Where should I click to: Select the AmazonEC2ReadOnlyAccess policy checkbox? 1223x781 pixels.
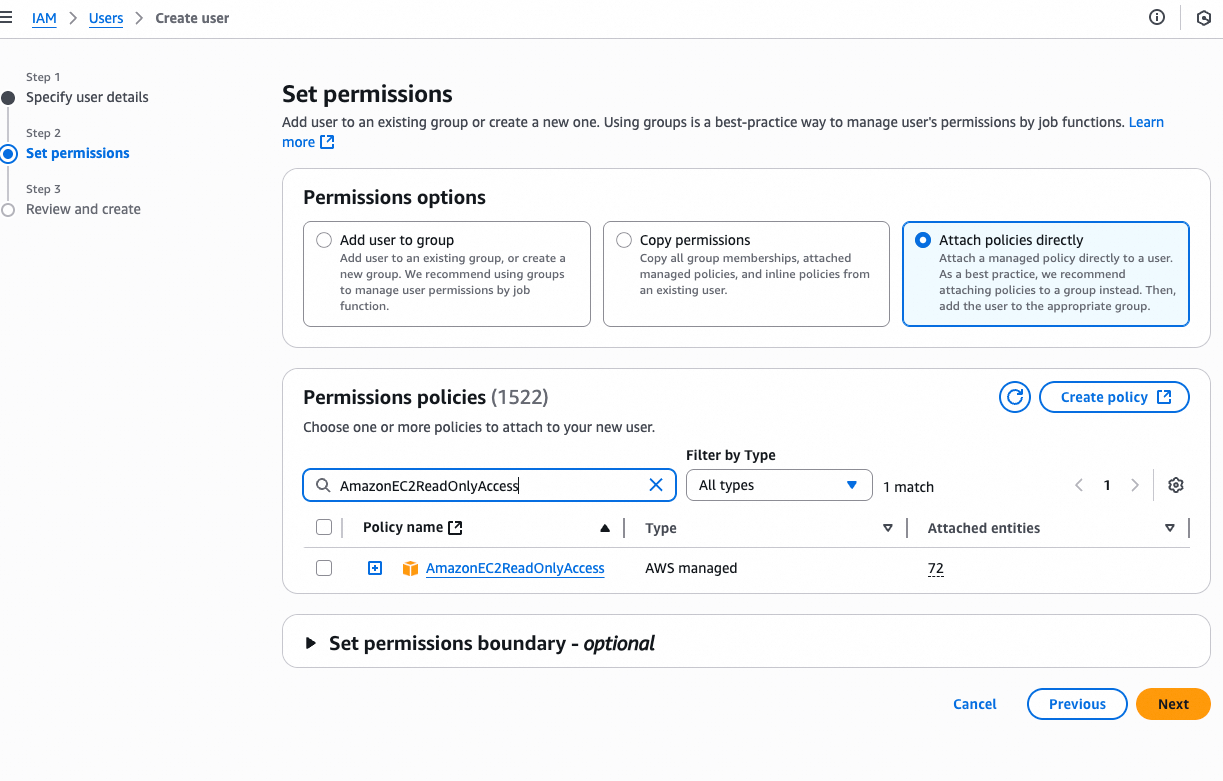[x=324, y=568]
